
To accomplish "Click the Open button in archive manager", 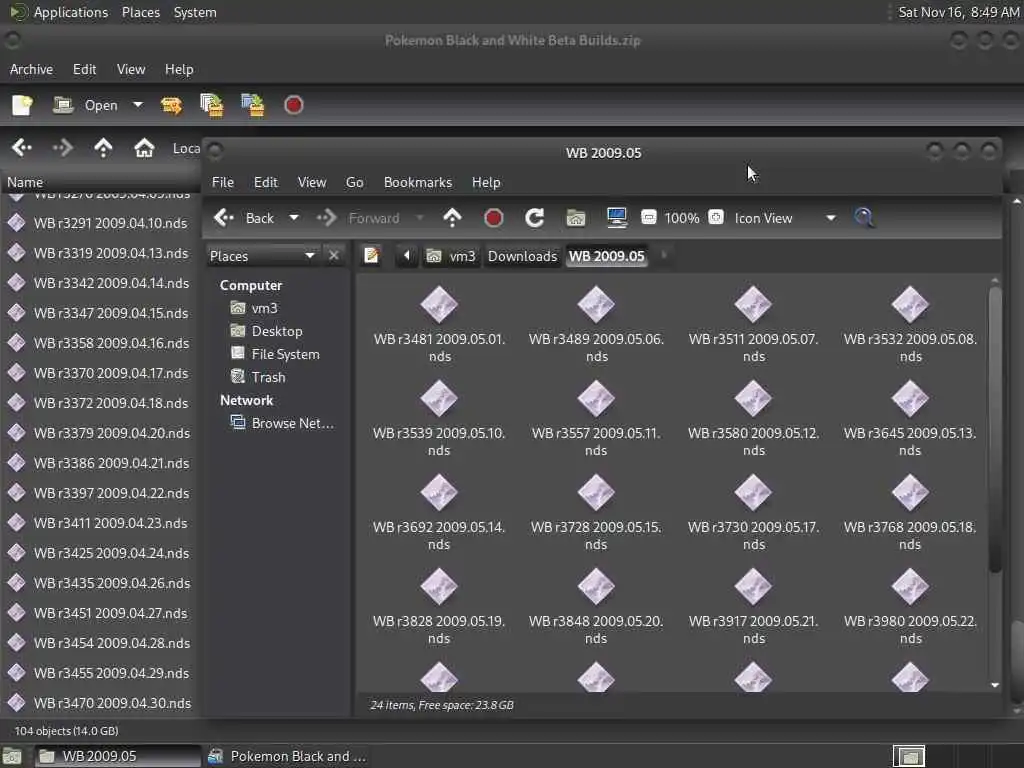I will tap(86, 105).
